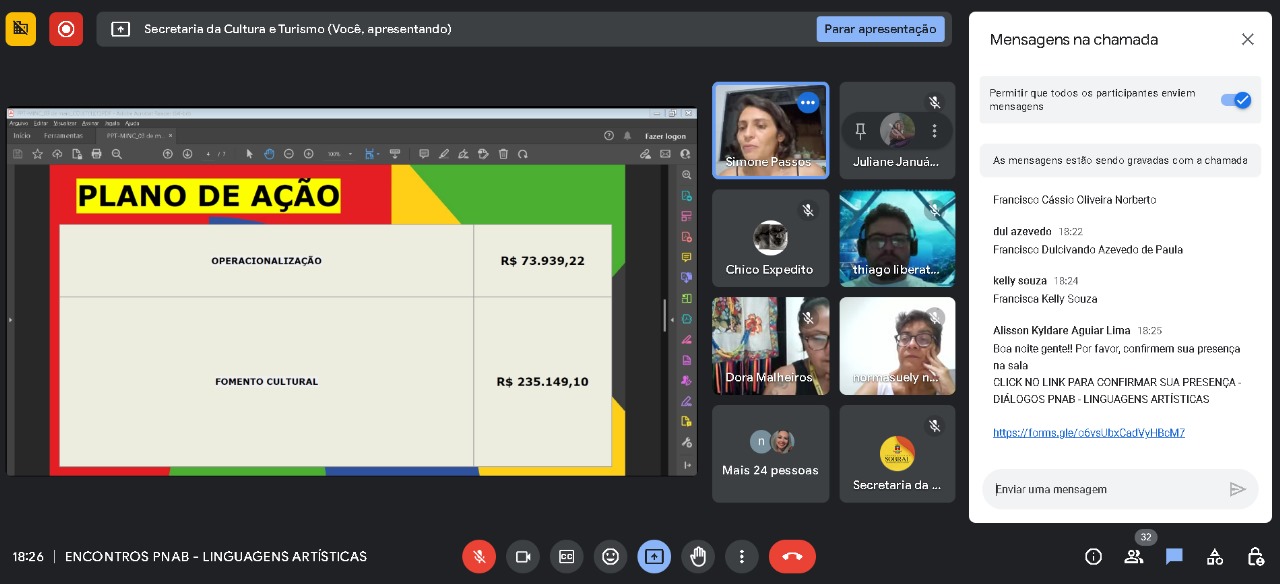Open more options menu in call bar
1280x584 pixels.
pos(742,557)
